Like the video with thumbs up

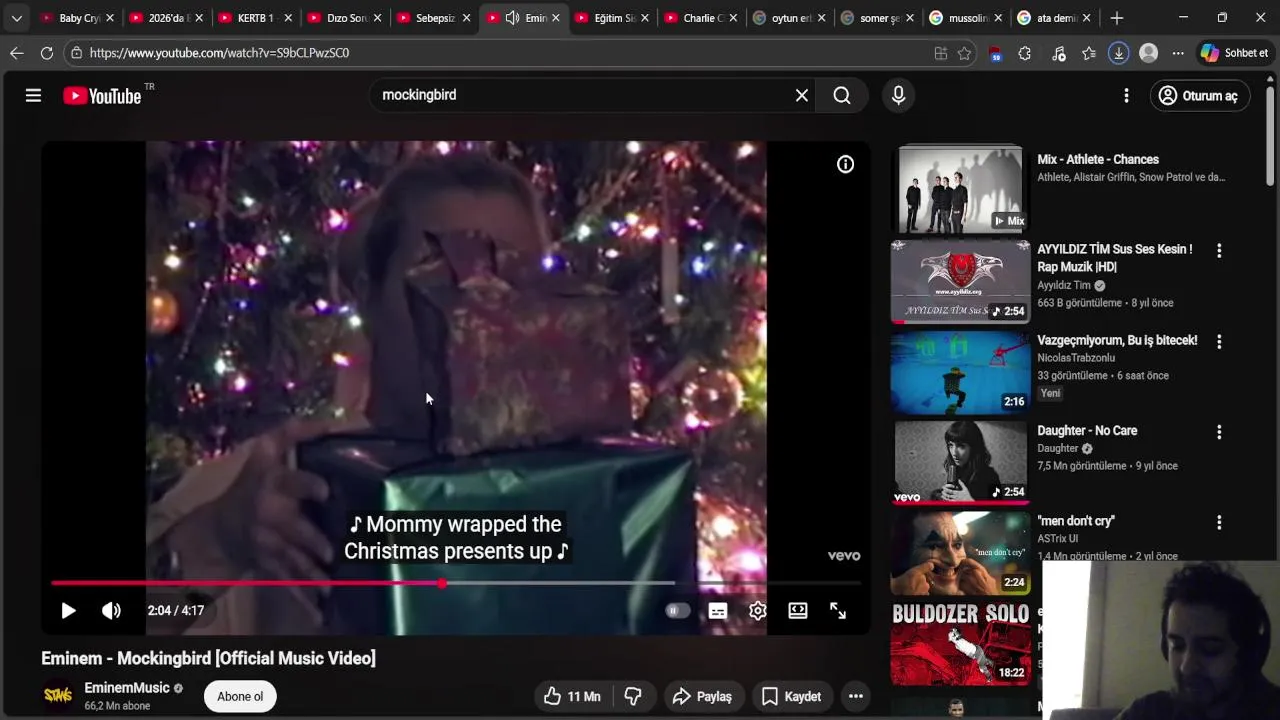click(572, 696)
